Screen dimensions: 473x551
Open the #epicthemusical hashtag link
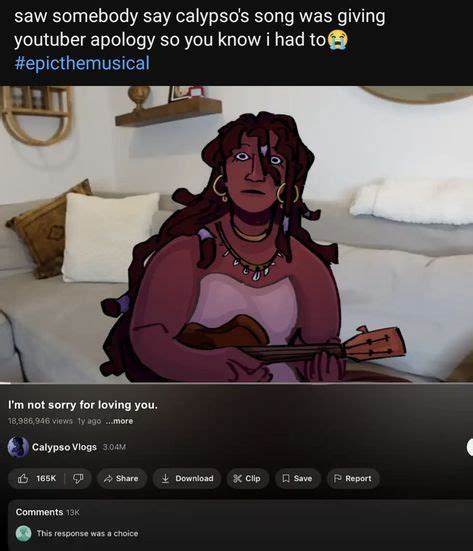click(x=82, y=63)
